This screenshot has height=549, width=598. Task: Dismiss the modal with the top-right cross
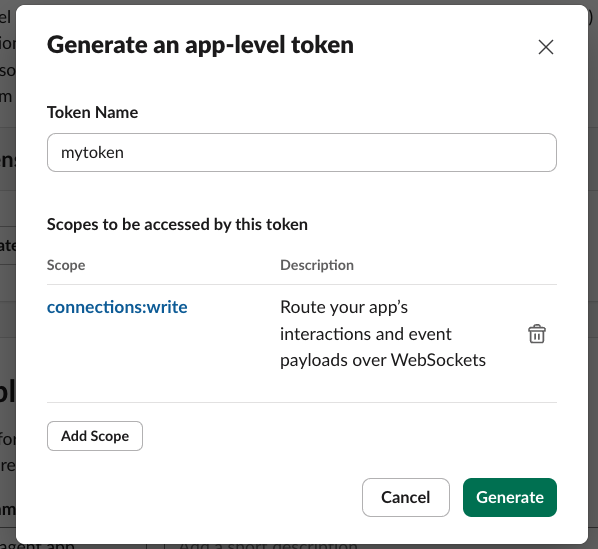click(x=546, y=47)
